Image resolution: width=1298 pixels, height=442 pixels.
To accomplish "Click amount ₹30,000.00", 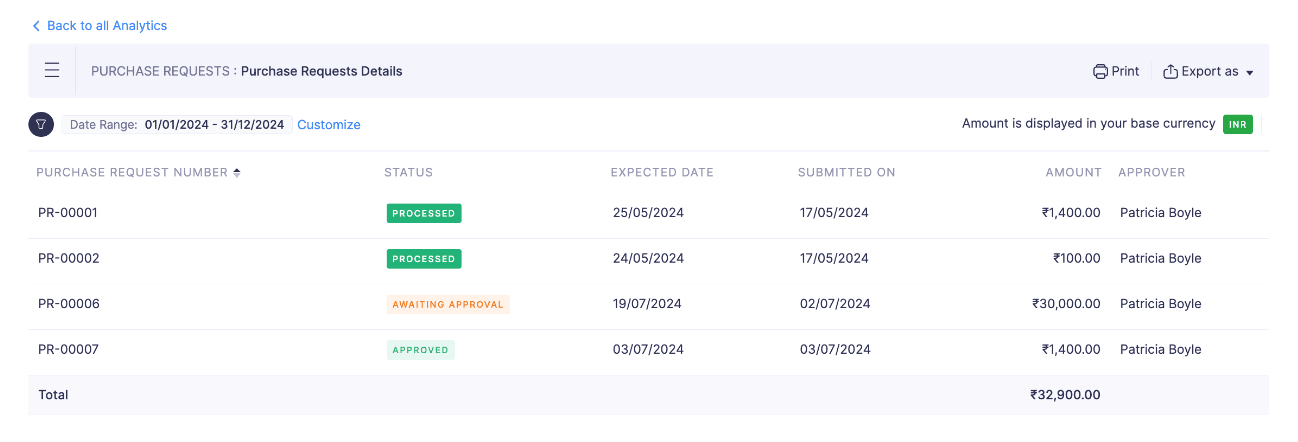I will pyautogui.click(x=1067, y=304).
